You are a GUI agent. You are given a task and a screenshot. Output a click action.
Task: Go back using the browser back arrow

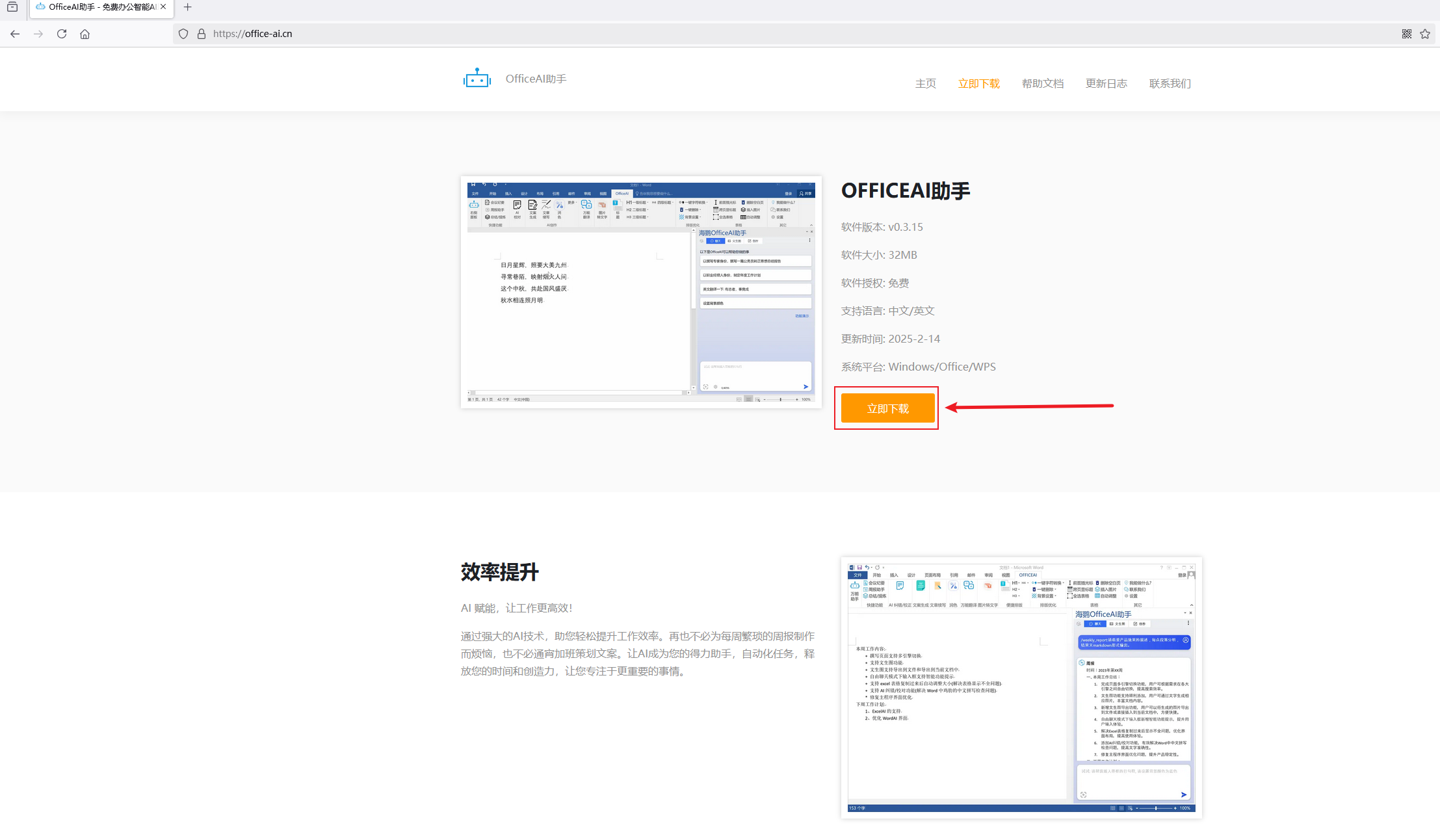click(15, 34)
